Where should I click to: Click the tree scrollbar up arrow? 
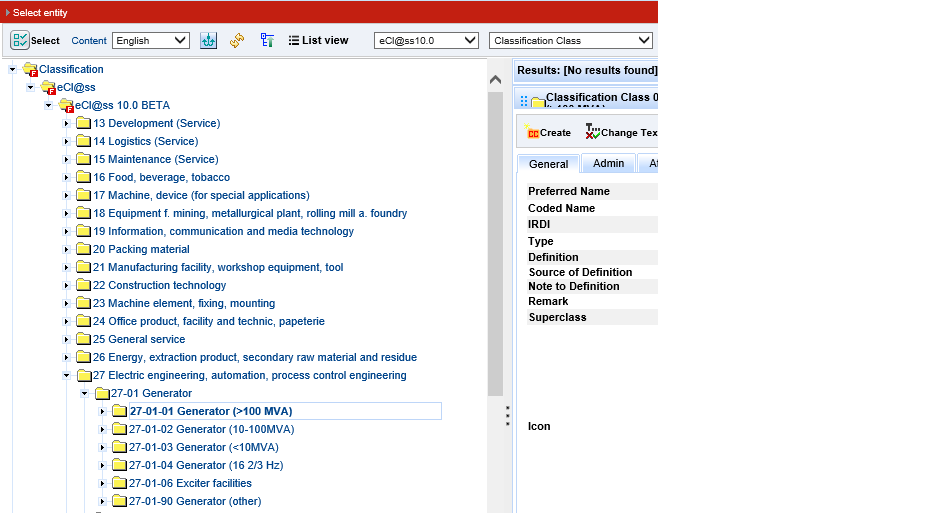(495, 79)
